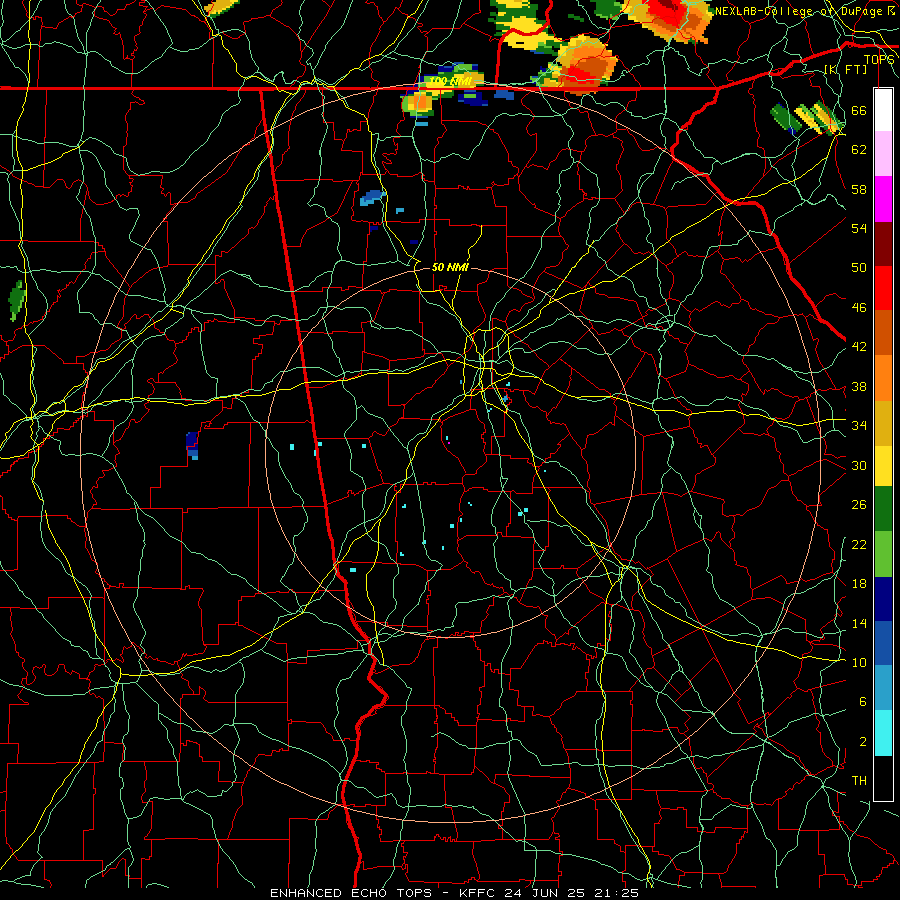Click the 14 value in the legend

pyautogui.click(x=859, y=623)
